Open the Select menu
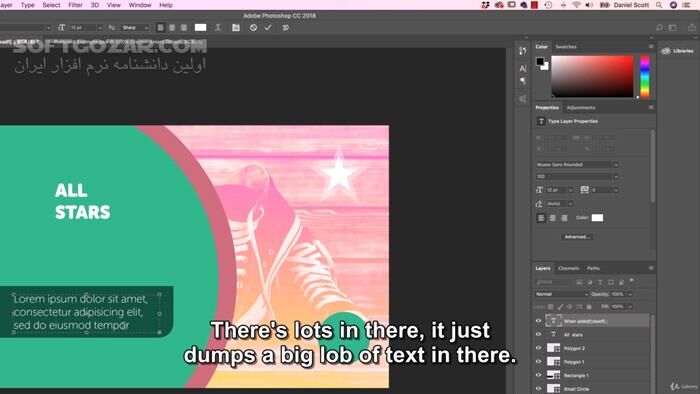Viewport: 700px width, 394px height. click(51, 5)
